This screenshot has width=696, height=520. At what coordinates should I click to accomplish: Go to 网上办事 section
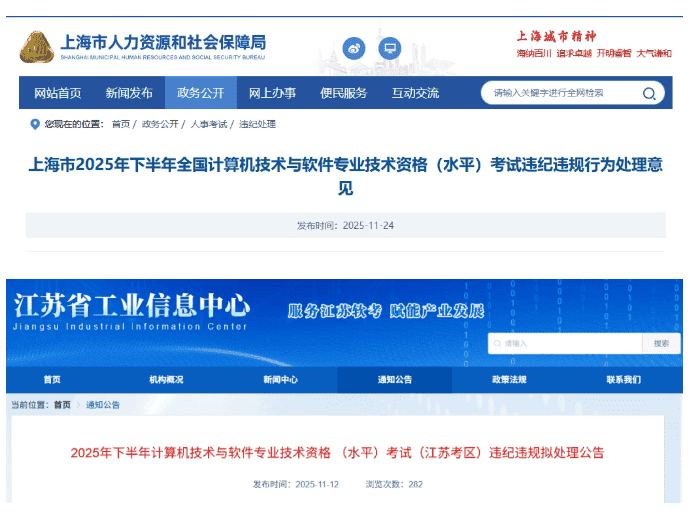(272, 93)
